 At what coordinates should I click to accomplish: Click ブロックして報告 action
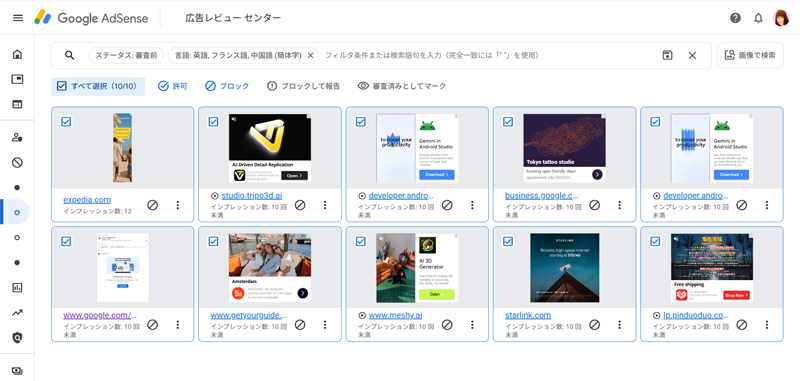tap(304, 86)
